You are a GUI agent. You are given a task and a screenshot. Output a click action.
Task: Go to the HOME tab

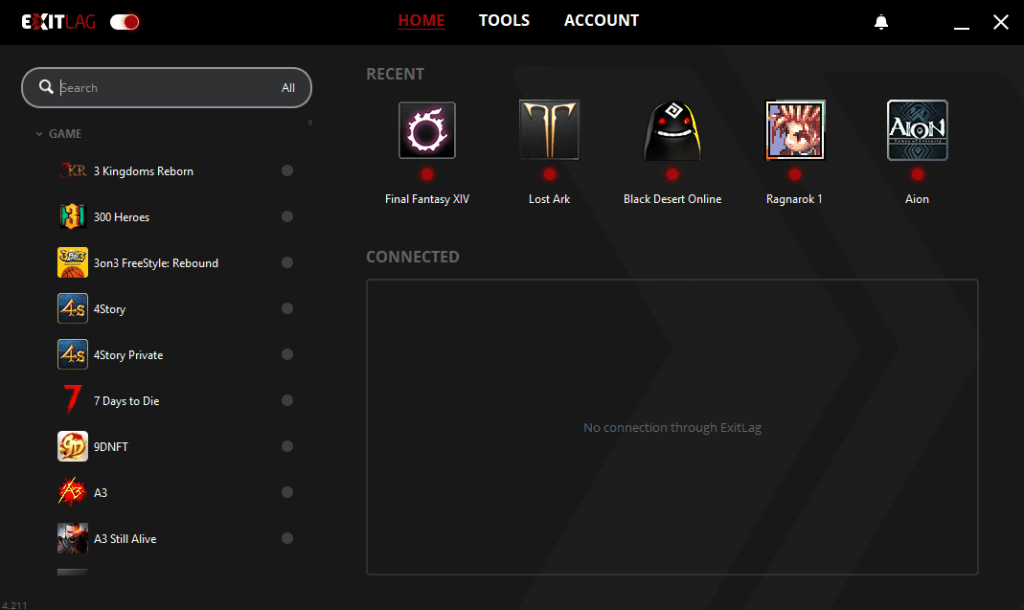[421, 21]
